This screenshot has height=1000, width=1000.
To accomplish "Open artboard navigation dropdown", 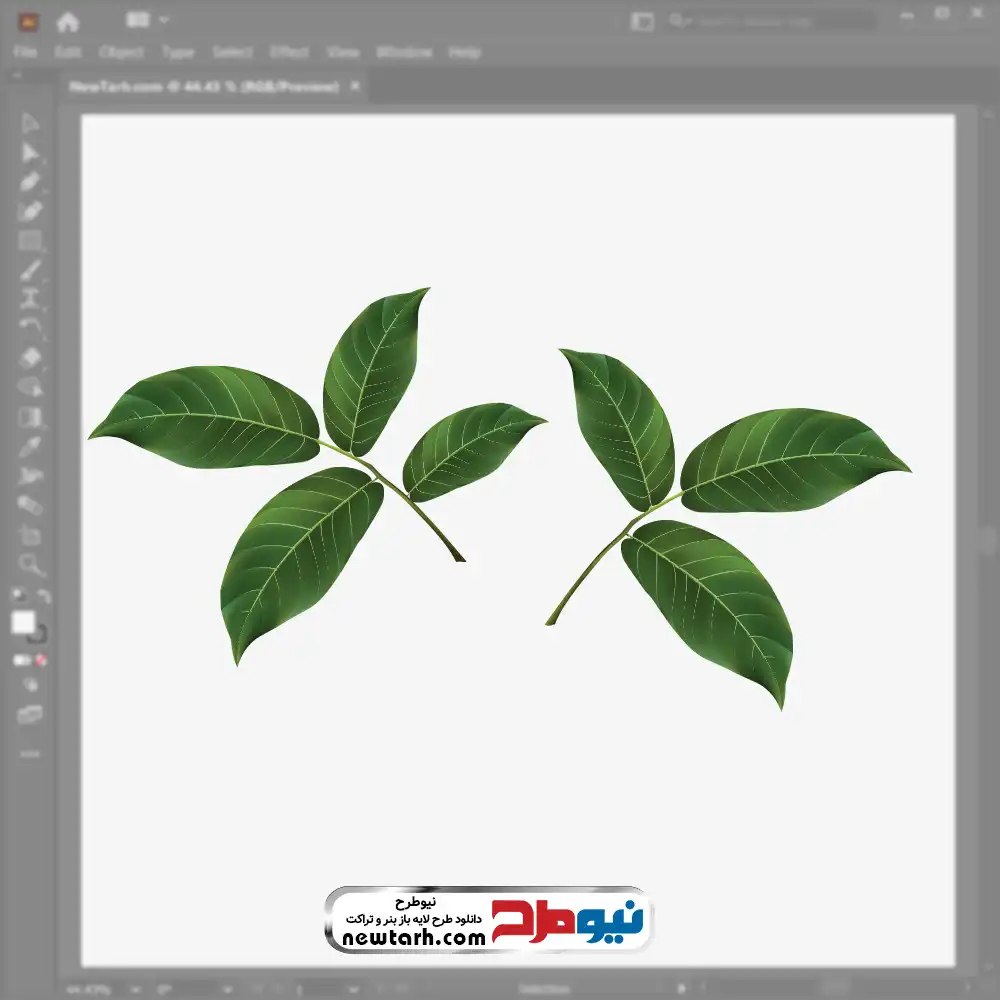I will (352, 990).
